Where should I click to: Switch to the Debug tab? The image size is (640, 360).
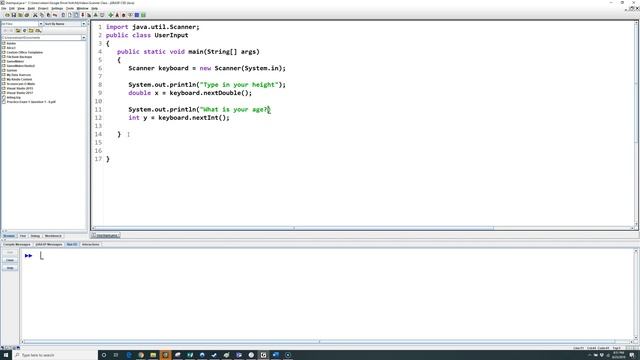(35, 236)
